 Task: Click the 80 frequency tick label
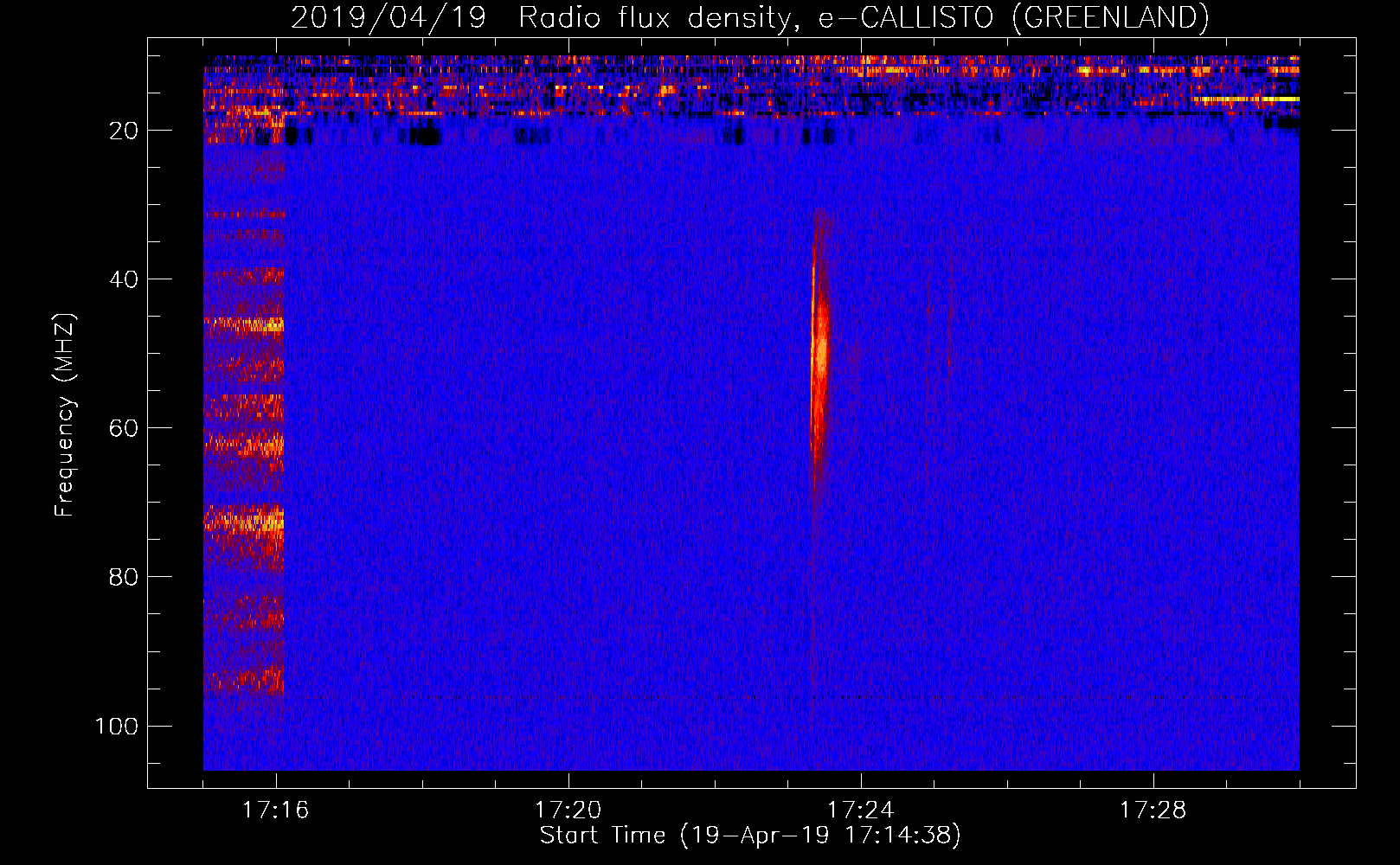coord(124,578)
